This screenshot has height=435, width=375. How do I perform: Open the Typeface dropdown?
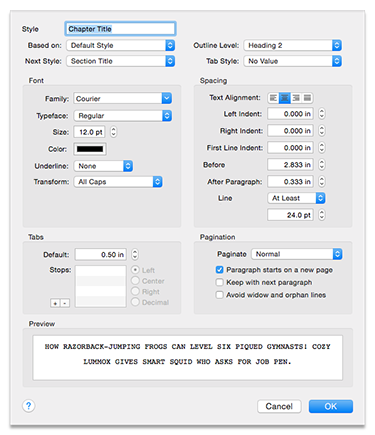[122, 116]
